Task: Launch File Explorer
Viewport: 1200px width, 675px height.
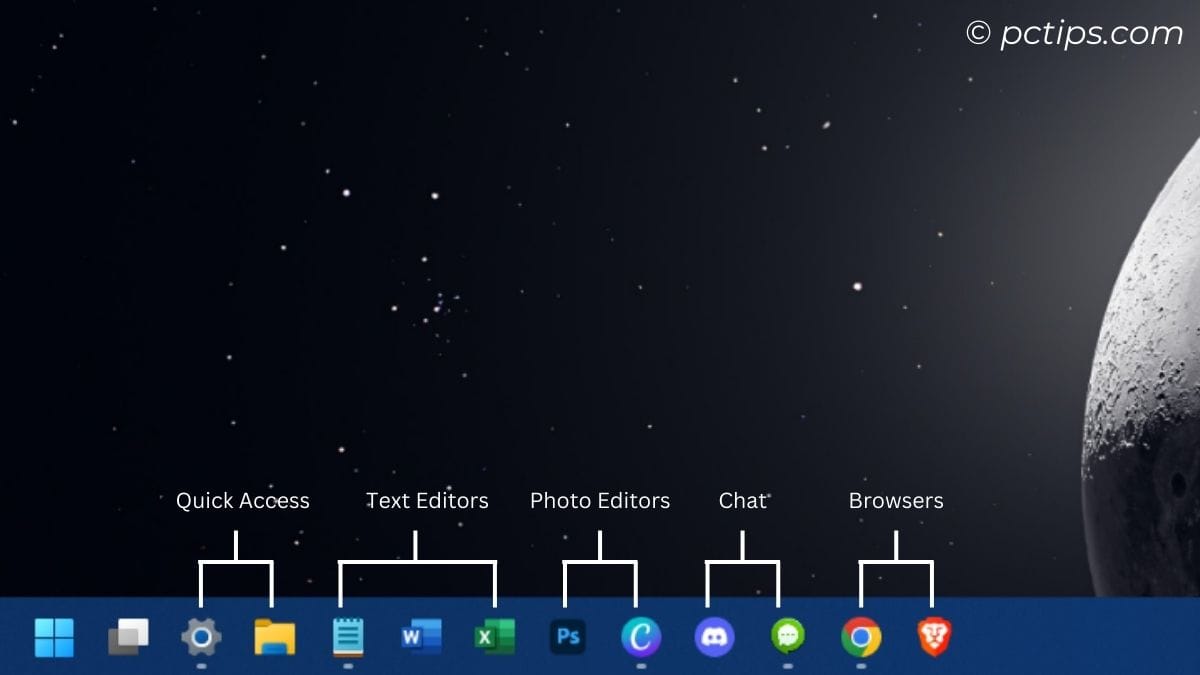Action: click(x=273, y=636)
